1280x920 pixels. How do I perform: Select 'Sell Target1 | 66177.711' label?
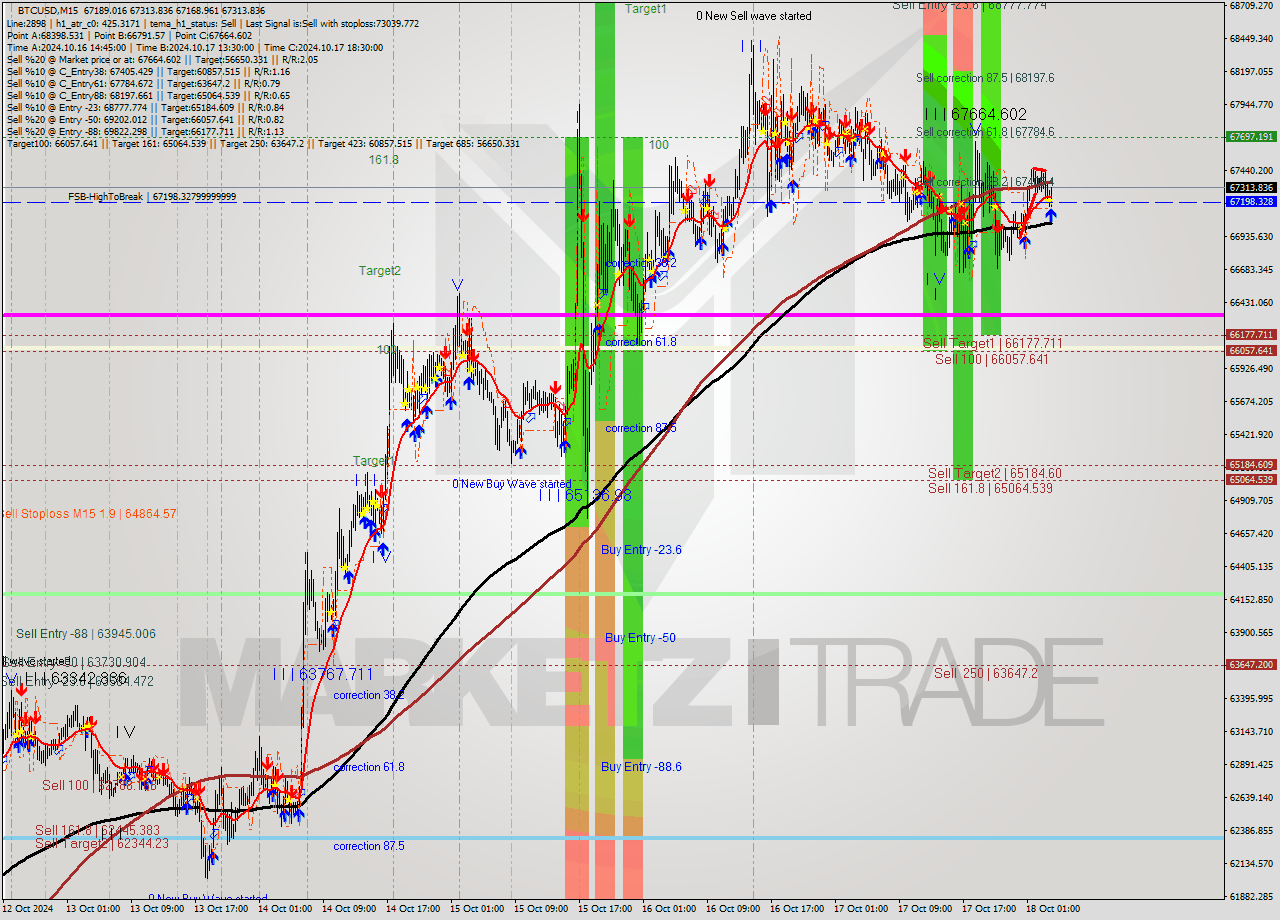click(x=992, y=343)
